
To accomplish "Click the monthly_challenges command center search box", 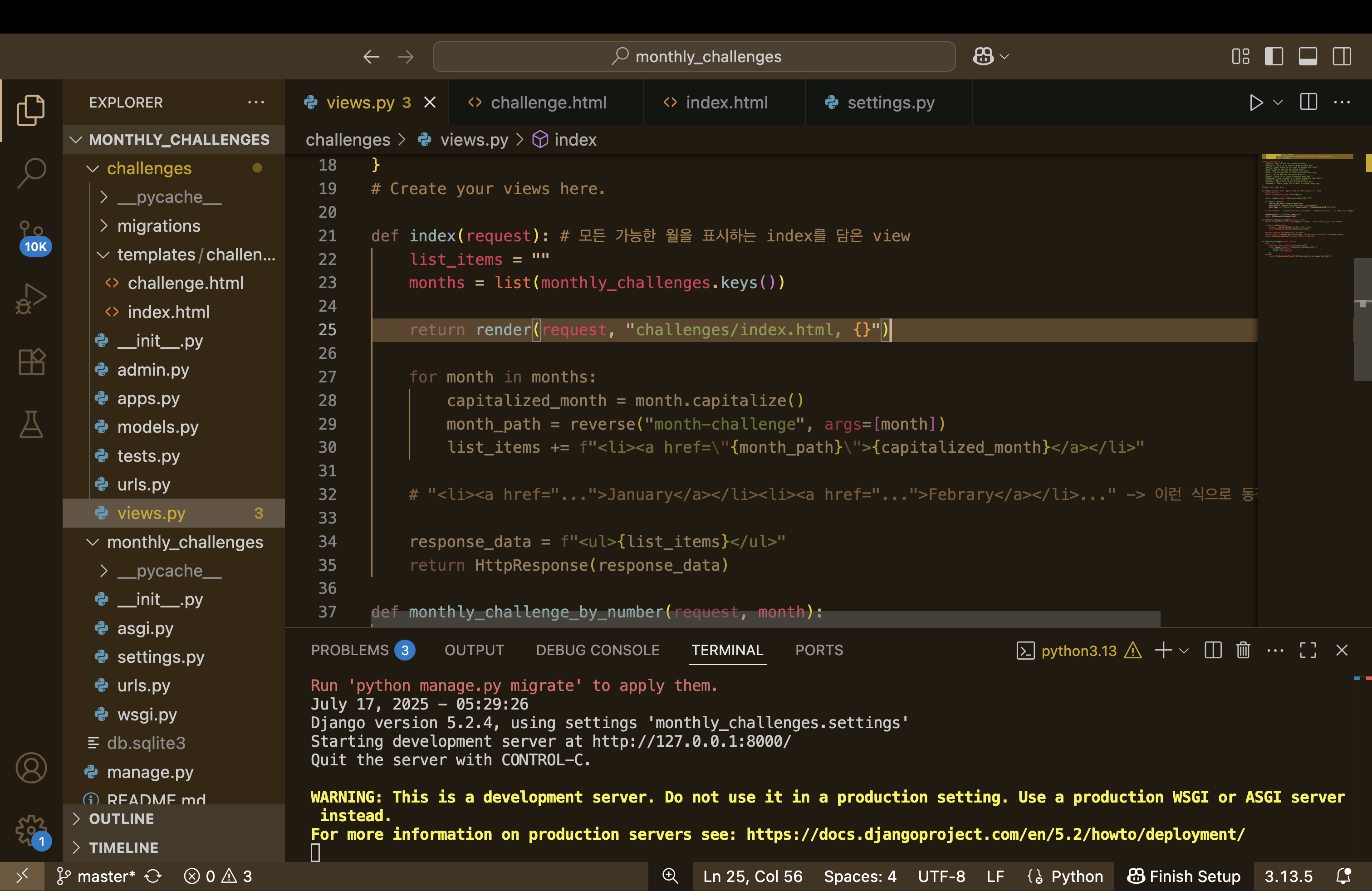I will coord(694,56).
